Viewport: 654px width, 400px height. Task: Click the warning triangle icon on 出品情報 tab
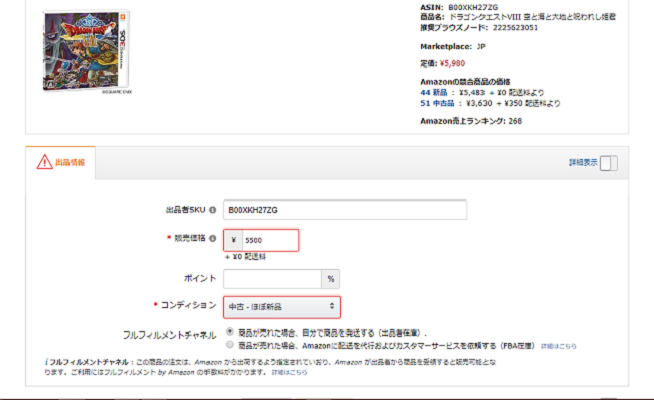44,162
